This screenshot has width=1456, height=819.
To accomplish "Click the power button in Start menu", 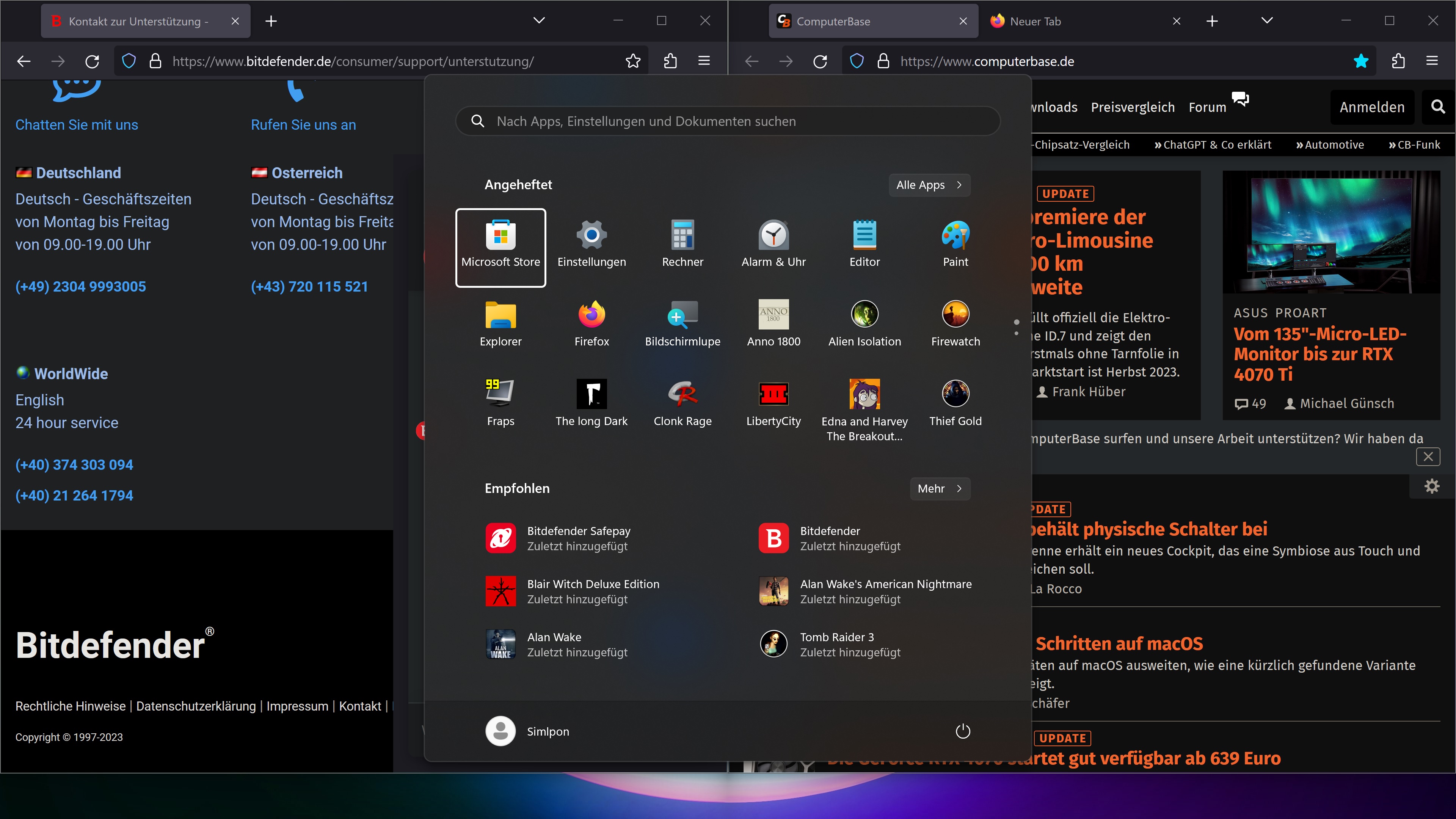I will coord(963,731).
